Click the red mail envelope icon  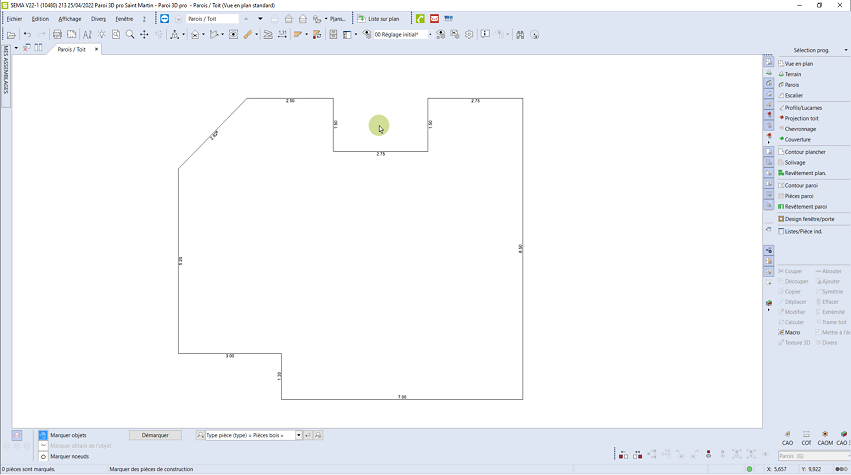[x=434, y=19]
